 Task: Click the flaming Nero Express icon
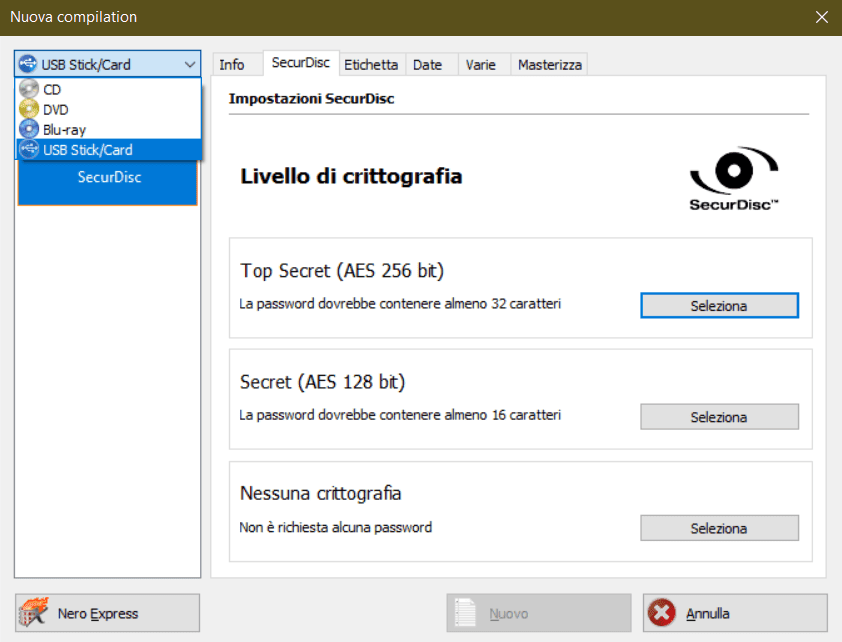[33, 612]
